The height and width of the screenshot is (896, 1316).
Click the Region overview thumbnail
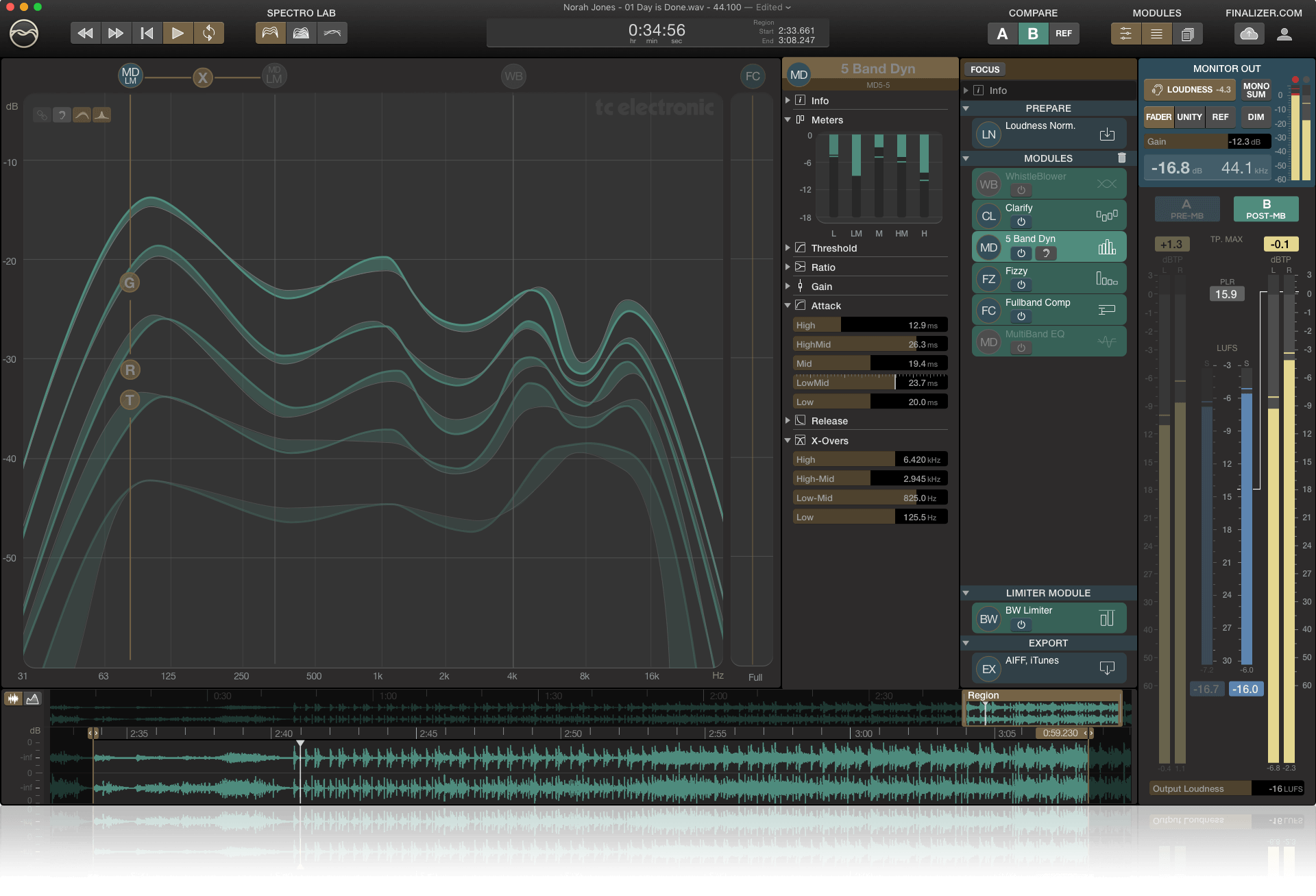coord(1043,708)
